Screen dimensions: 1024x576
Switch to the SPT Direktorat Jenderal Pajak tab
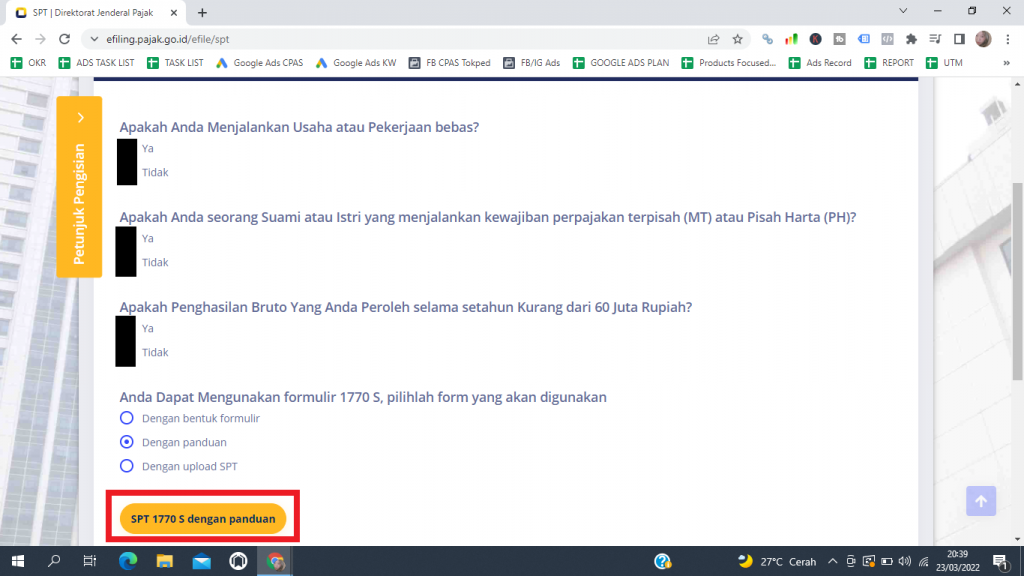point(95,12)
